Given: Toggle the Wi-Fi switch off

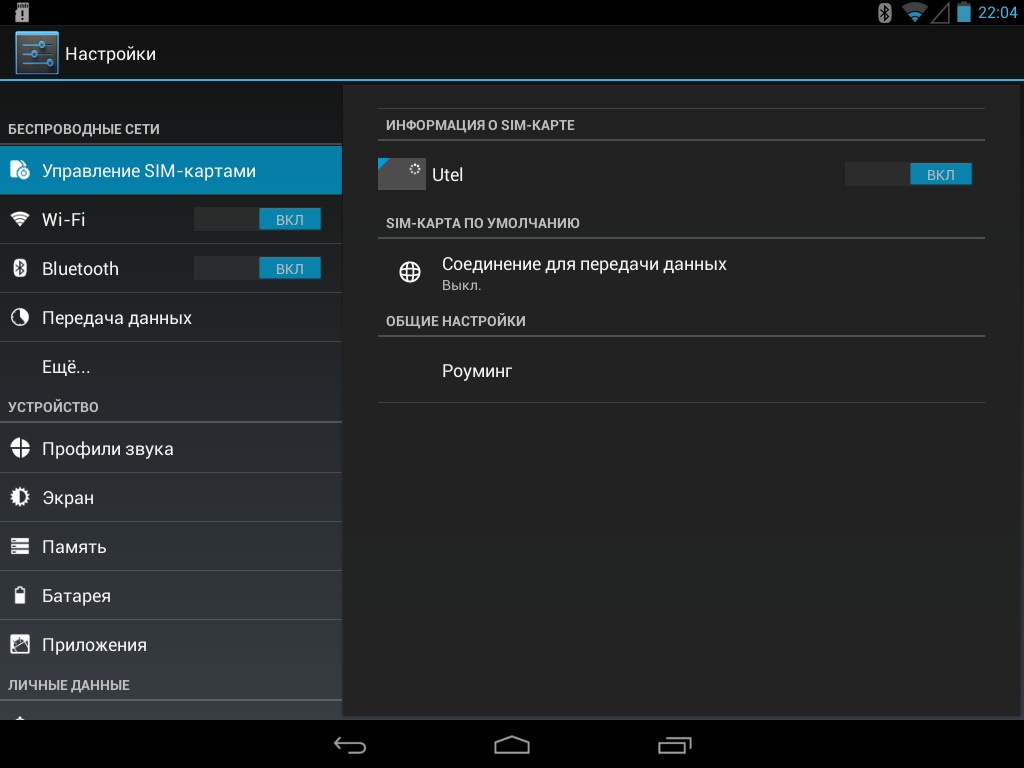Looking at the screenshot, I should click(257, 219).
